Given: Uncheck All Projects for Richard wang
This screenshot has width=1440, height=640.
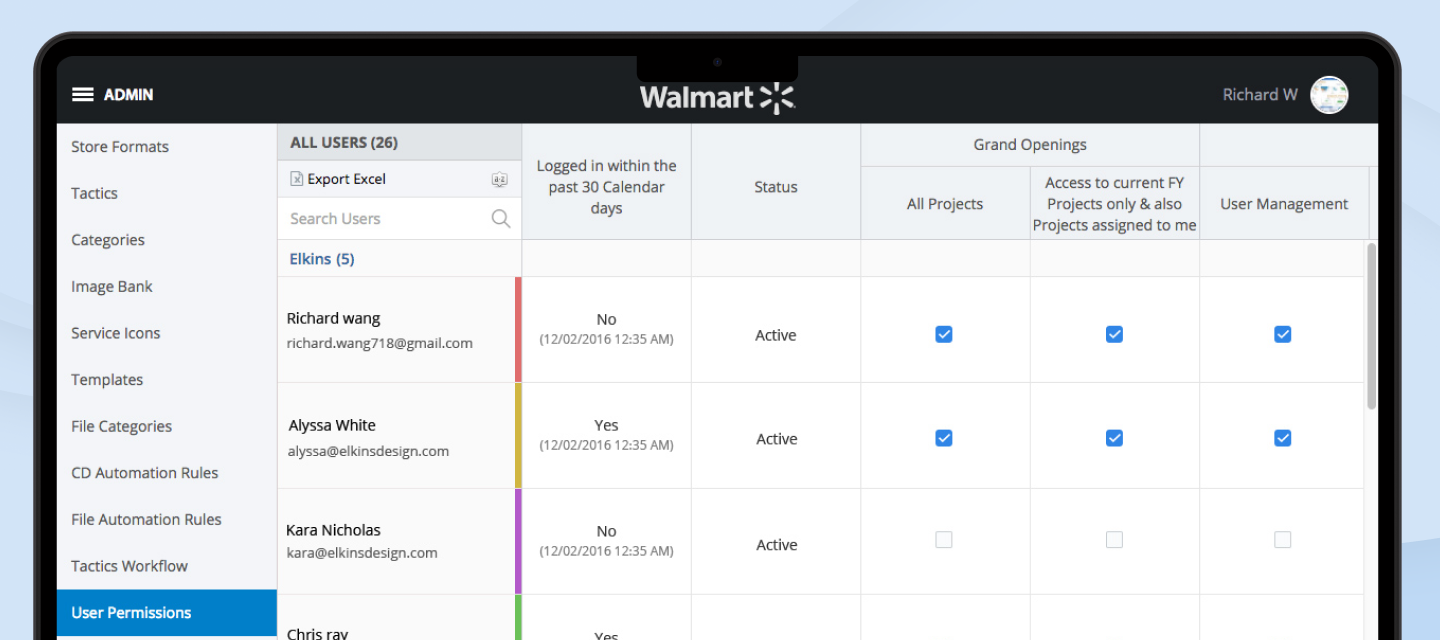Looking at the screenshot, I should tap(943, 334).
